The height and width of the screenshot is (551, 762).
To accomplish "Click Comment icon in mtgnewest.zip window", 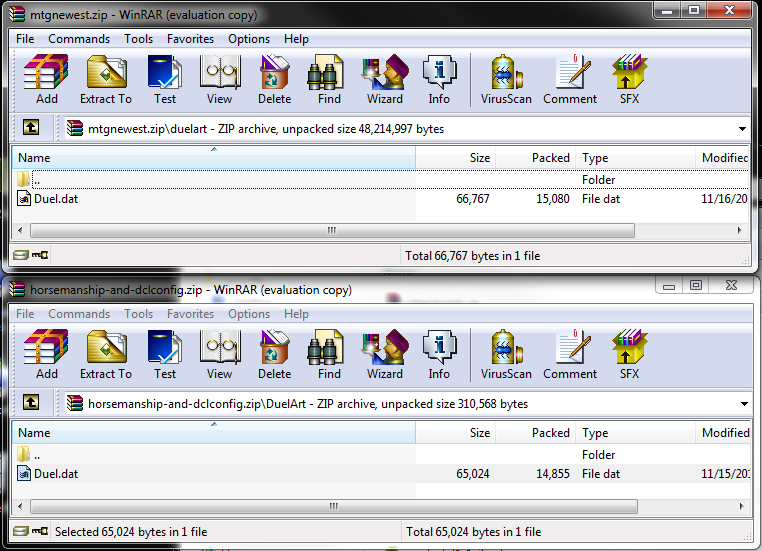I will [x=570, y=80].
